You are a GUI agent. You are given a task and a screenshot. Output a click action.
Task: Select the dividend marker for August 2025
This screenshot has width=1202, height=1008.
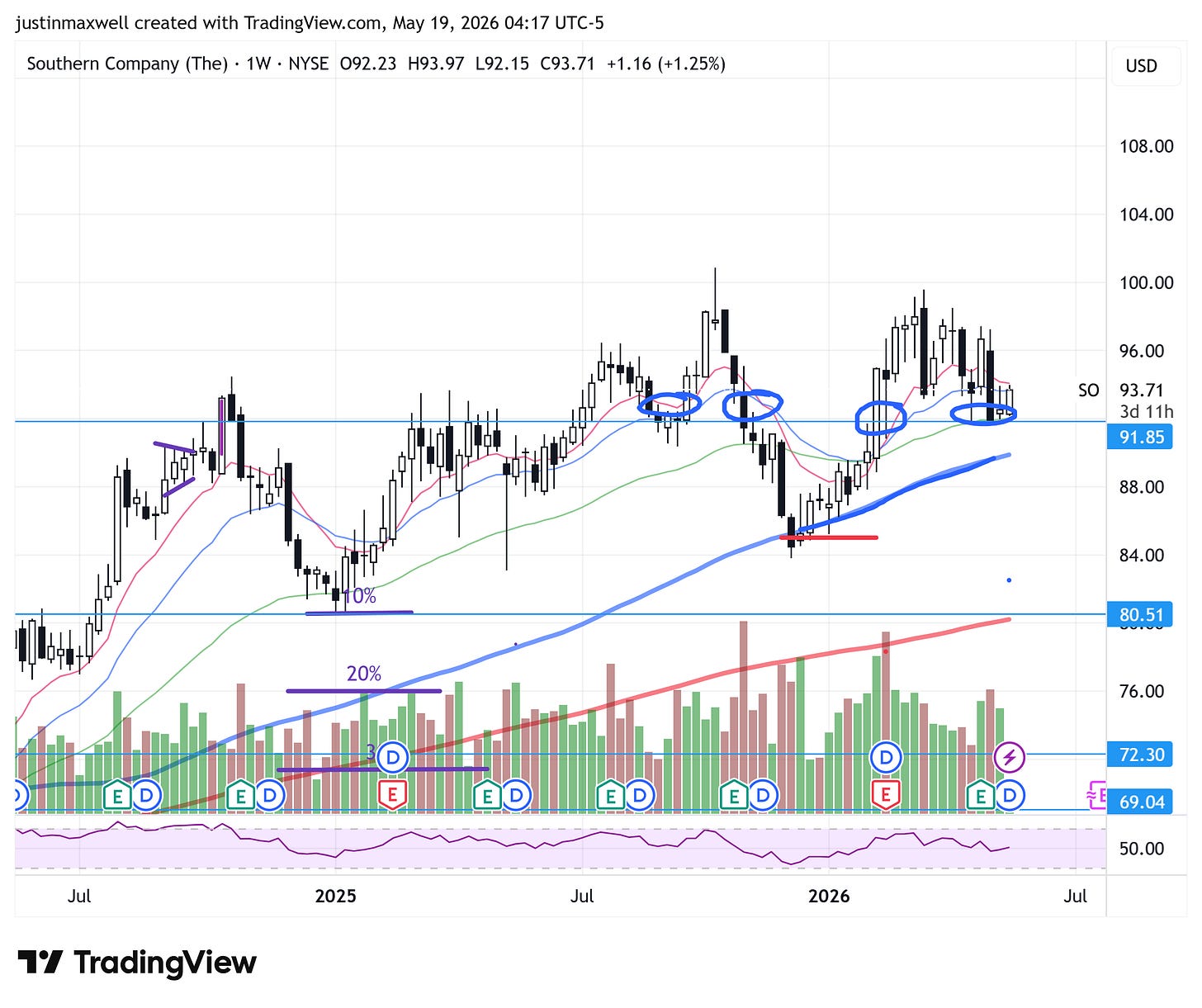[640, 796]
